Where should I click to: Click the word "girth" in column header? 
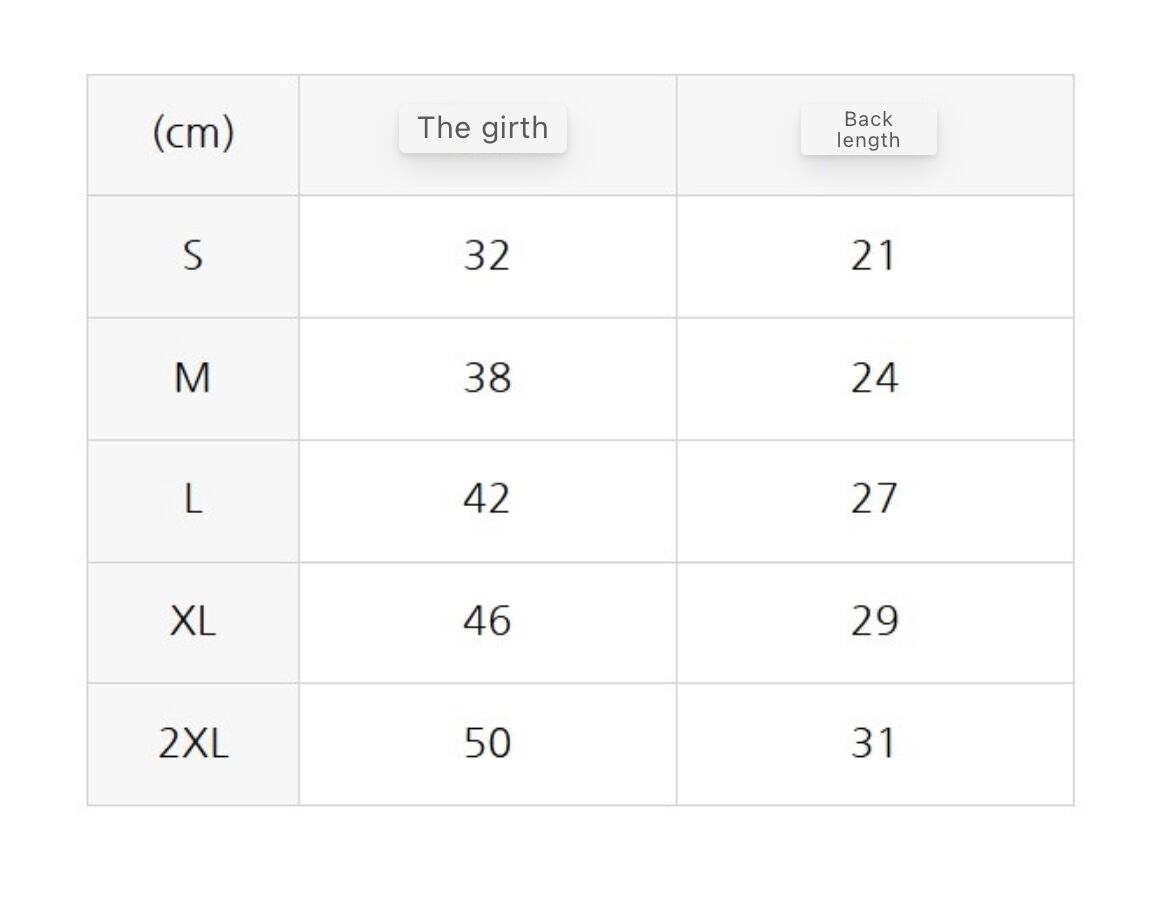point(514,129)
